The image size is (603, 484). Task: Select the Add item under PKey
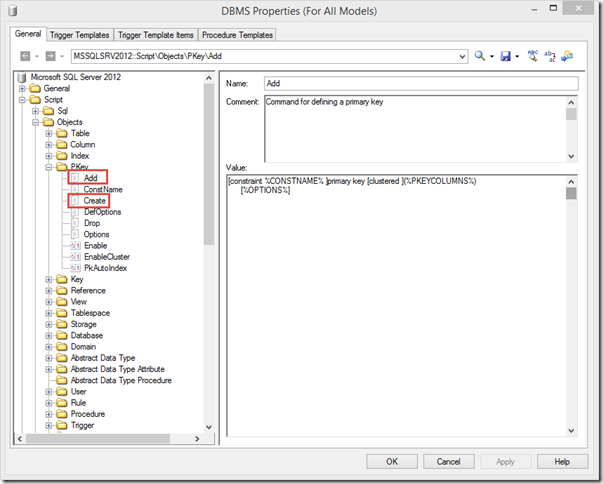point(90,178)
